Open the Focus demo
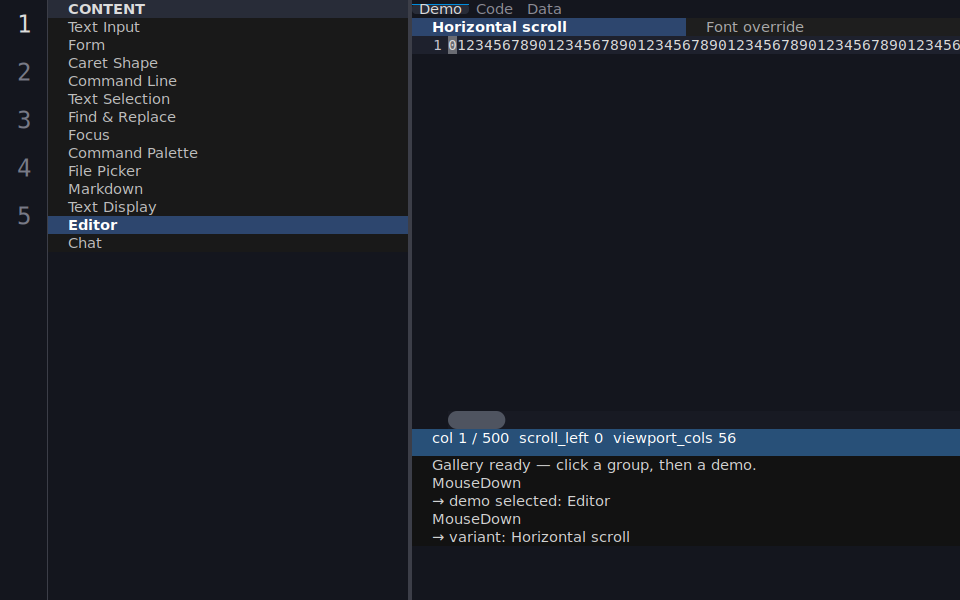Viewport: 960px width, 600px height. (x=228, y=135)
